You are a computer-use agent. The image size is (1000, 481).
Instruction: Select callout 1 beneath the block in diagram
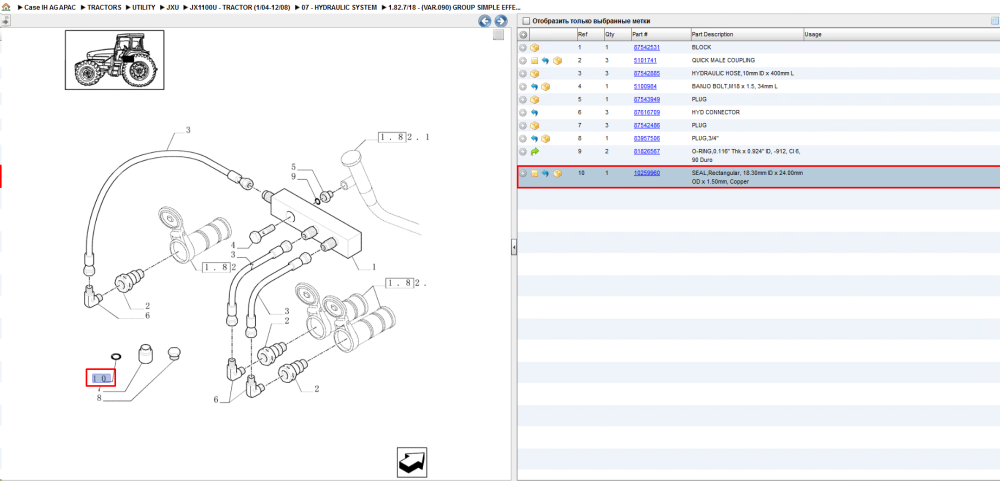pyautogui.click(x=374, y=267)
